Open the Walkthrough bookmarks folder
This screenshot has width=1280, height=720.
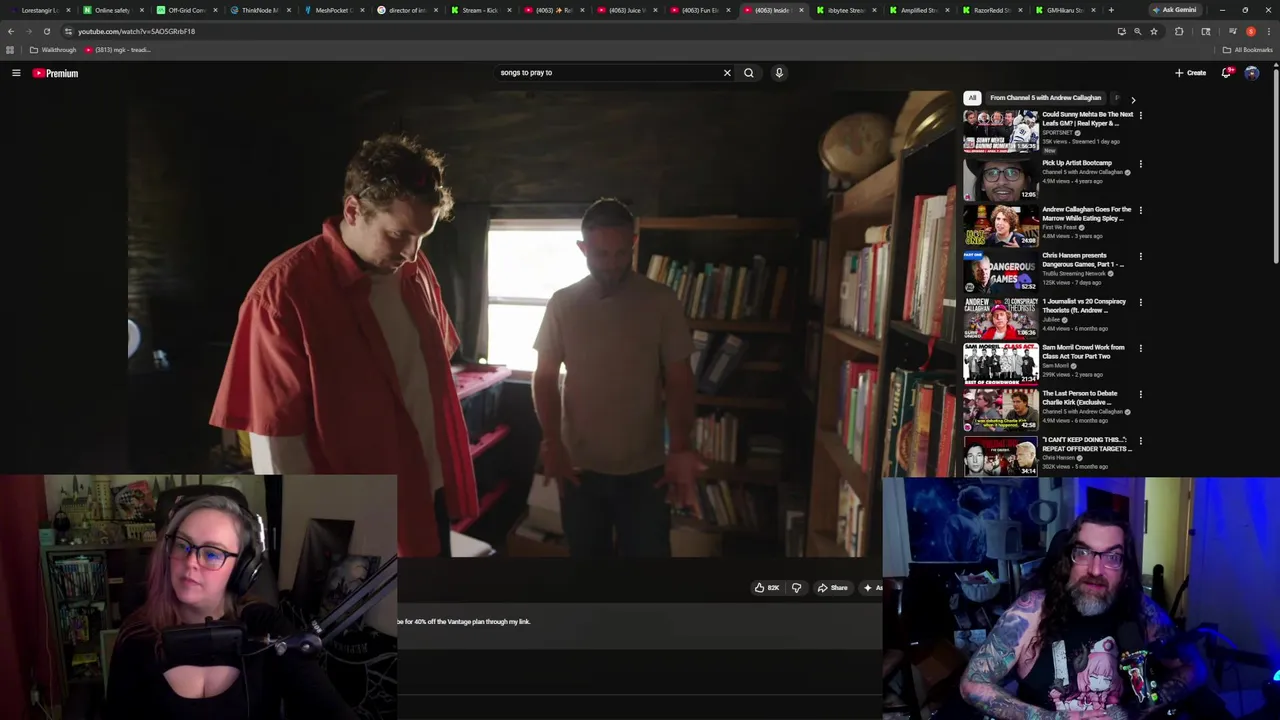tap(53, 50)
